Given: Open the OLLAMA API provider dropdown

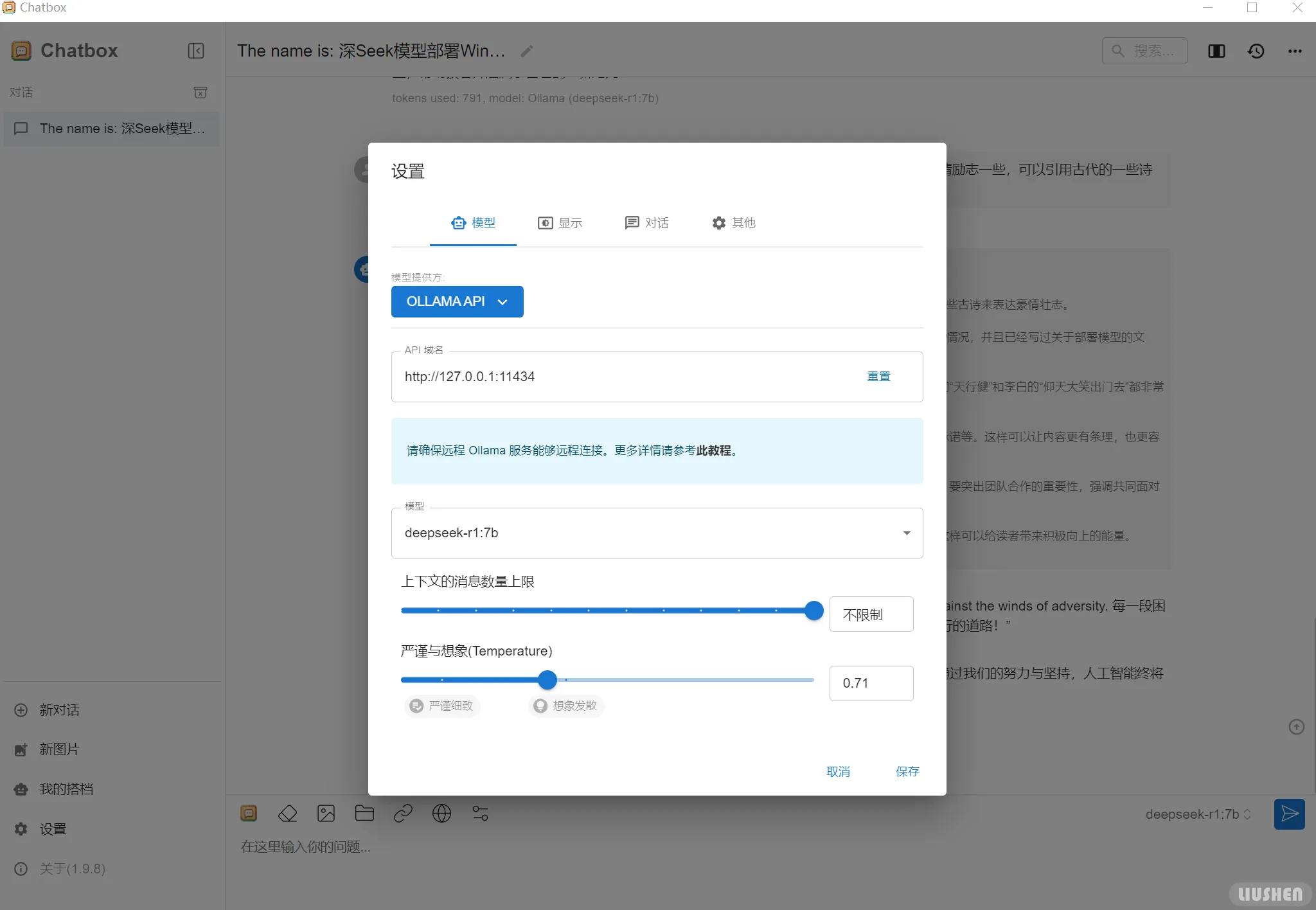Looking at the screenshot, I should pyautogui.click(x=457, y=301).
